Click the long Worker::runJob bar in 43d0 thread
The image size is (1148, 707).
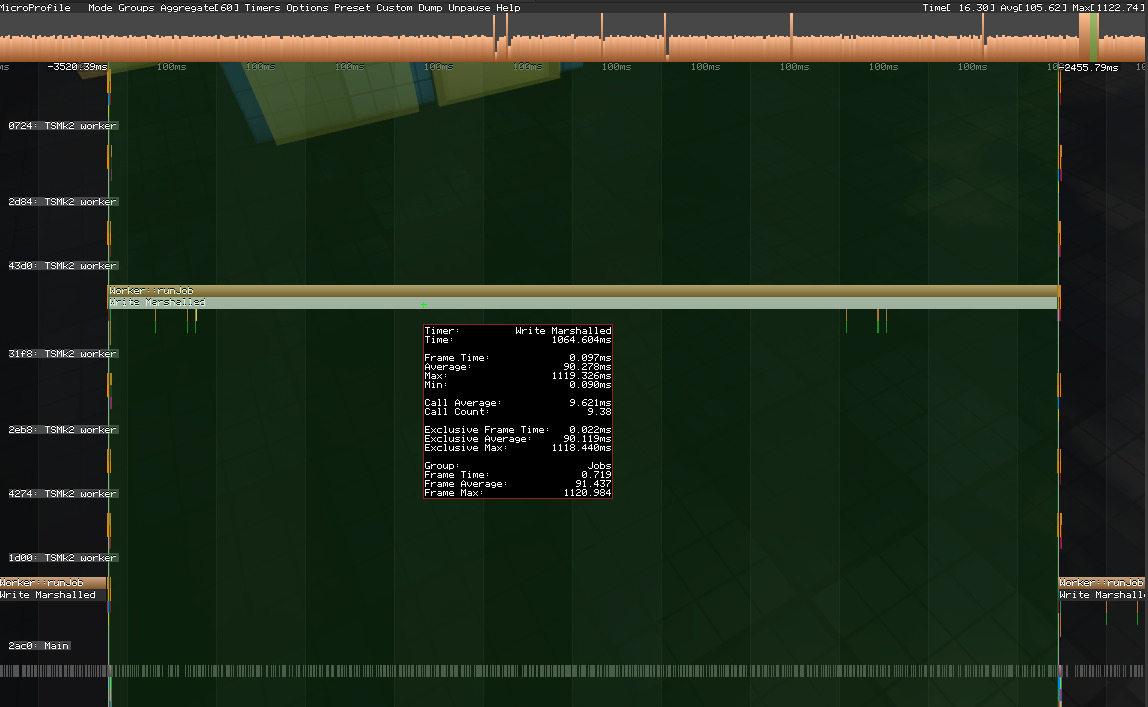pyautogui.click(x=584, y=291)
